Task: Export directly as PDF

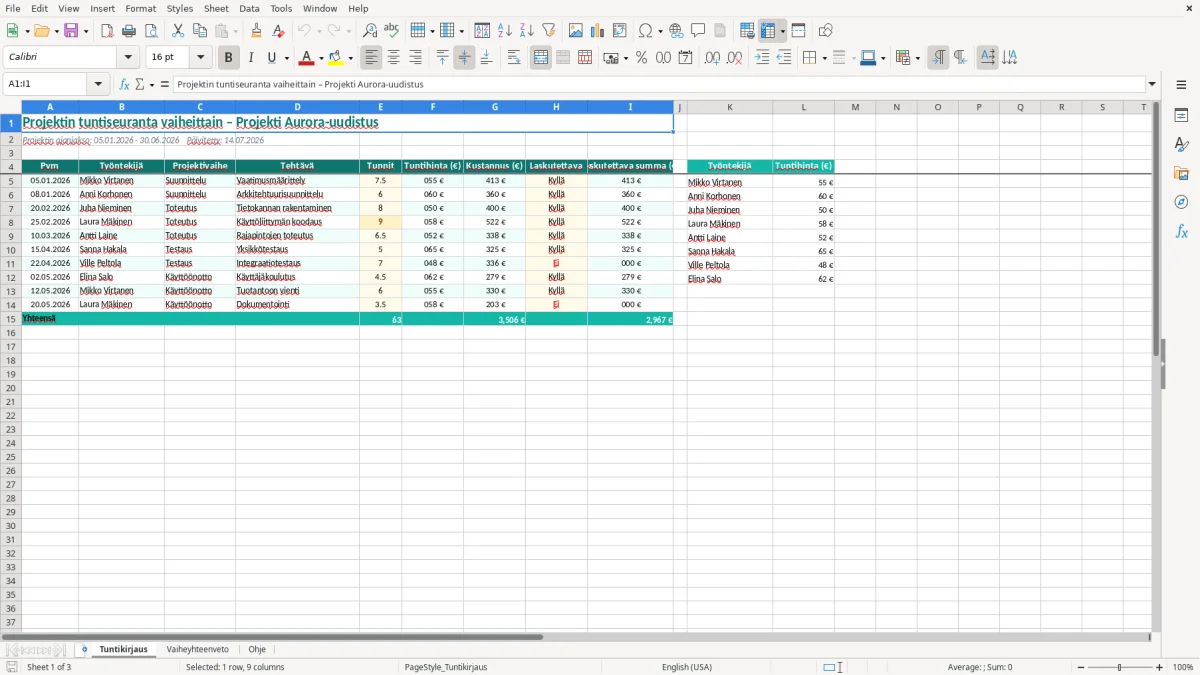Action: click(x=107, y=31)
